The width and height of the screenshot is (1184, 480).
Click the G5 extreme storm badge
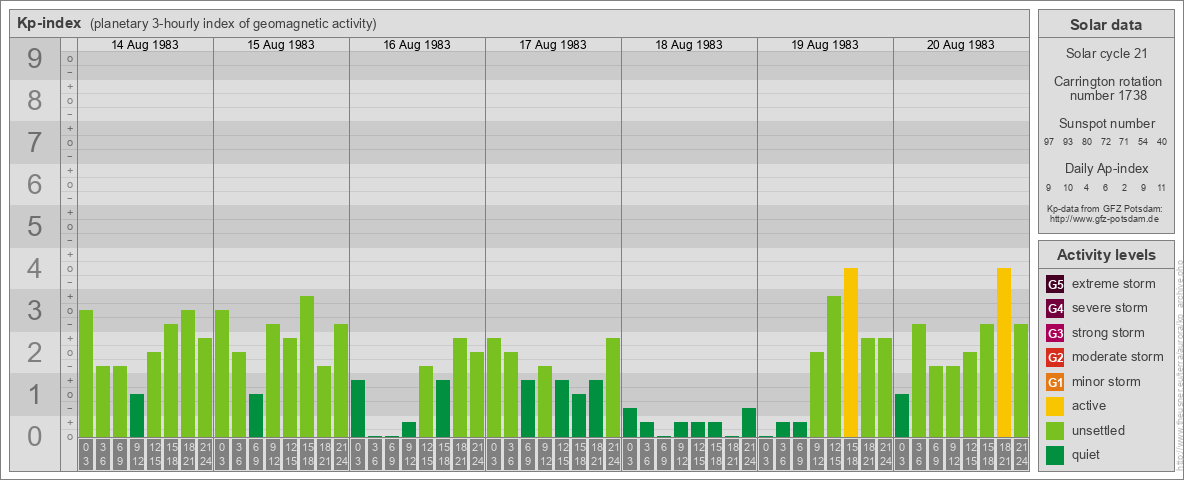pos(1055,285)
